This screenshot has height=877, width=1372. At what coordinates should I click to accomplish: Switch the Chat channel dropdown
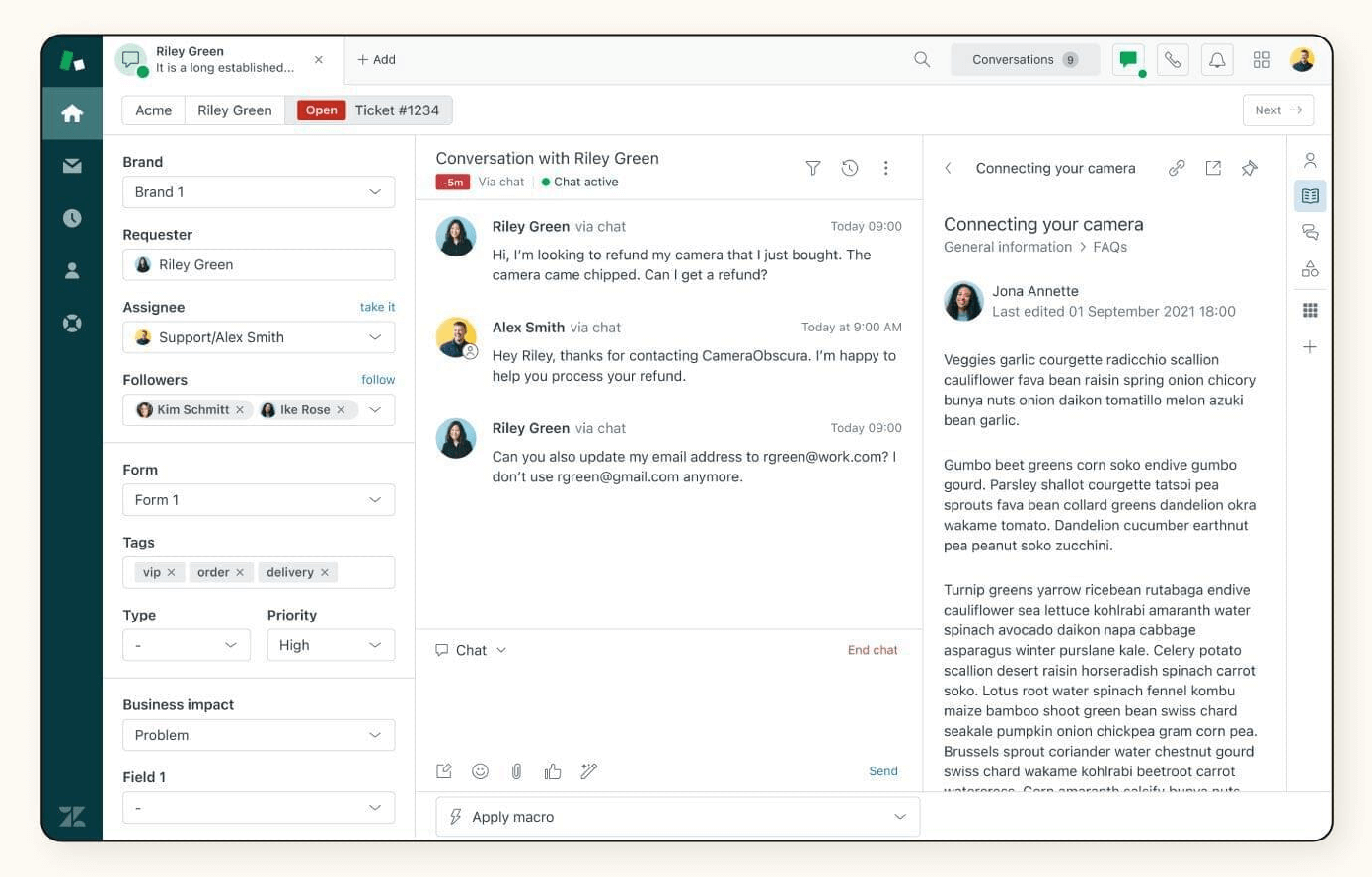tap(471, 650)
